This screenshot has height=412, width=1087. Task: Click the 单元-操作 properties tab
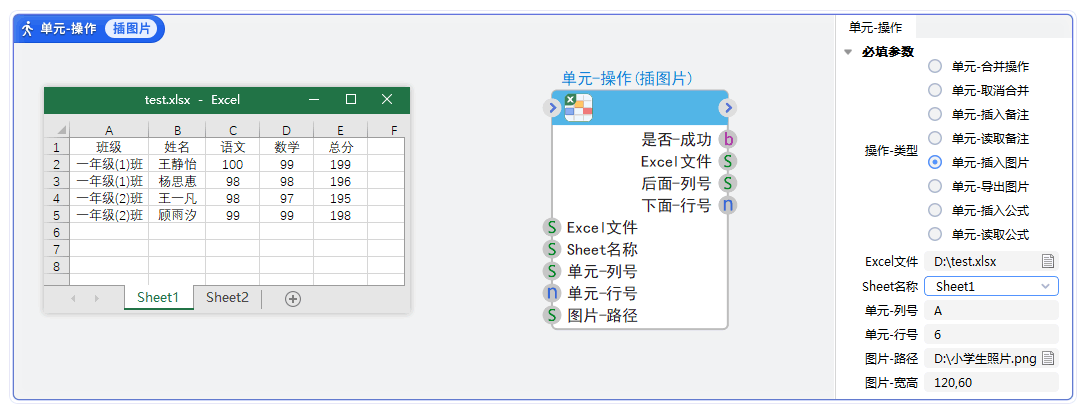click(875, 27)
